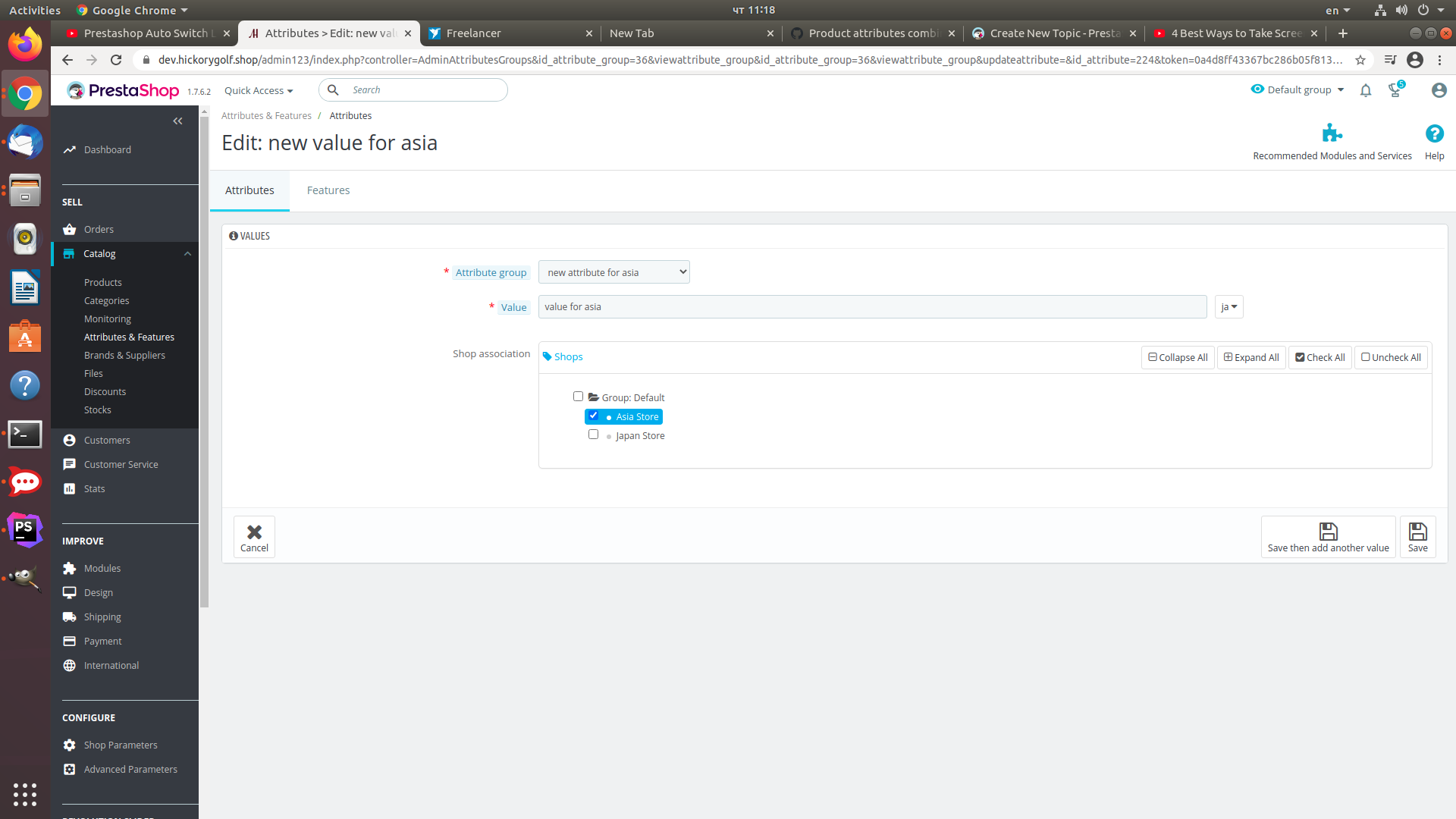Viewport: 1456px width, 819px height.
Task: Open the Activities overview
Action: pos(35,10)
